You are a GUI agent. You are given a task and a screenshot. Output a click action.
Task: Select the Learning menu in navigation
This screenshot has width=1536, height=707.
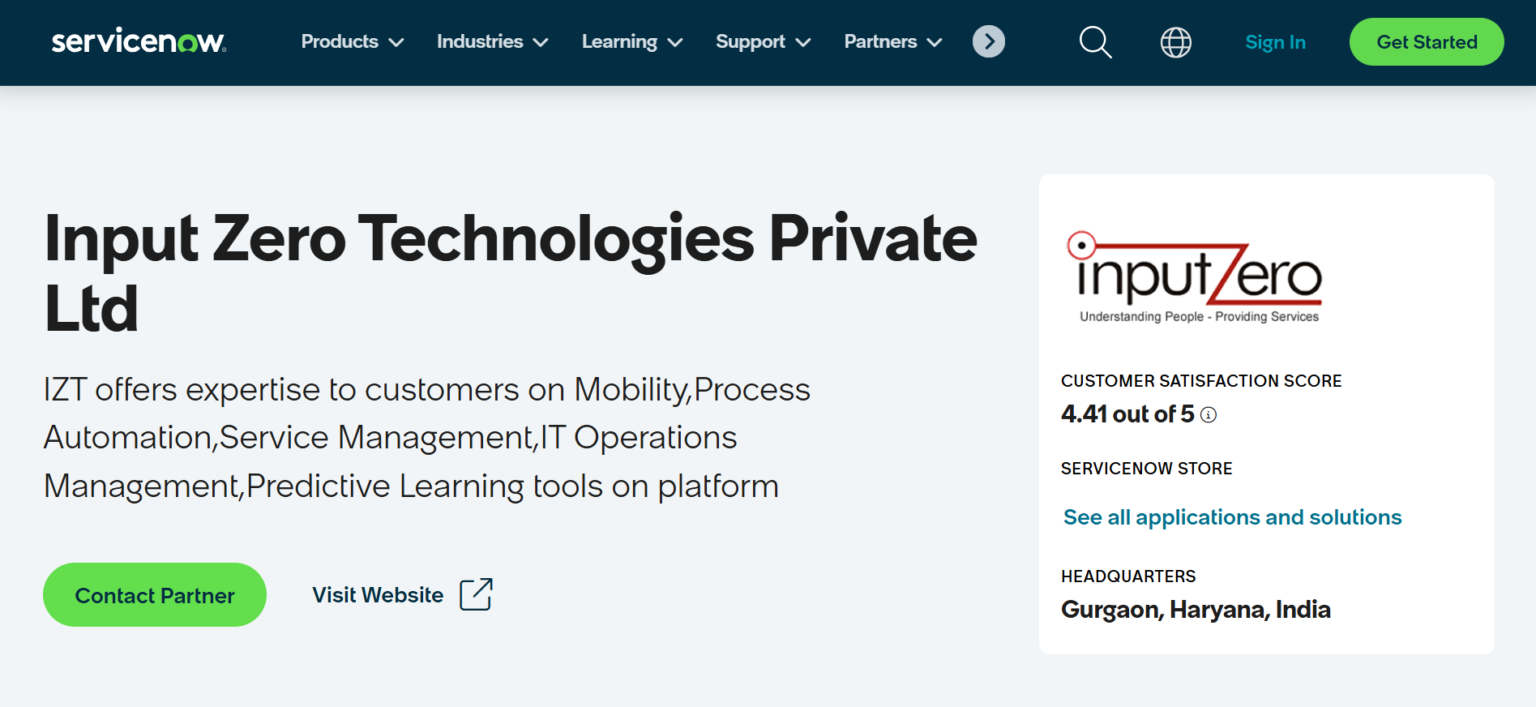click(618, 42)
